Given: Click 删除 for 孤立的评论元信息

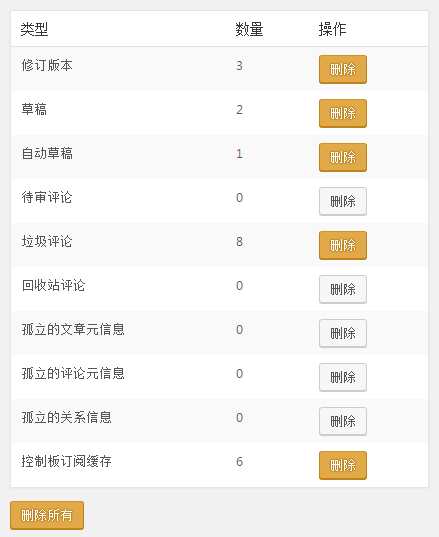Looking at the screenshot, I should tap(343, 377).
